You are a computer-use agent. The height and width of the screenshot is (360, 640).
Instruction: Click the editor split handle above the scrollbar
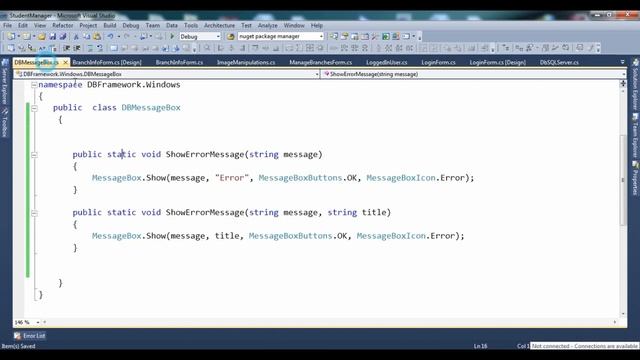click(x=623, y=83)
